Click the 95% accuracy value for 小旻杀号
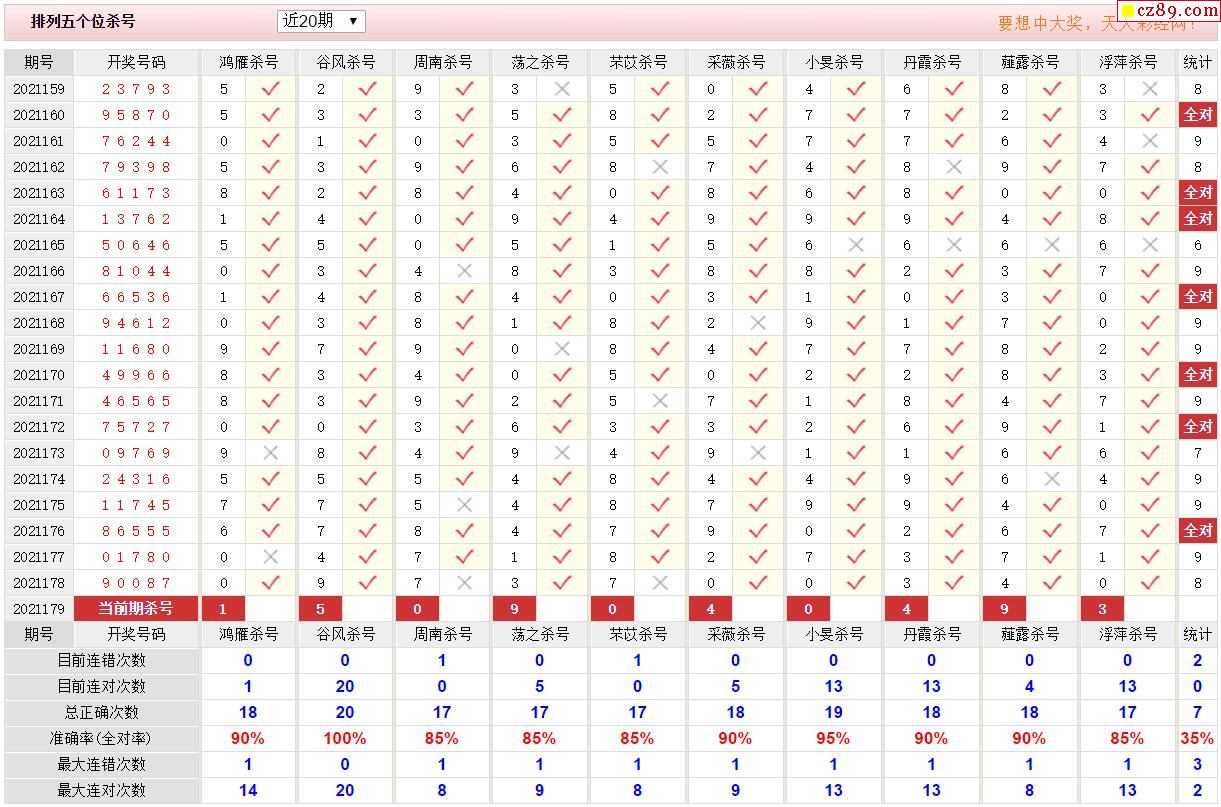This screenshot has height=807, width=1221. coord(833,738)
